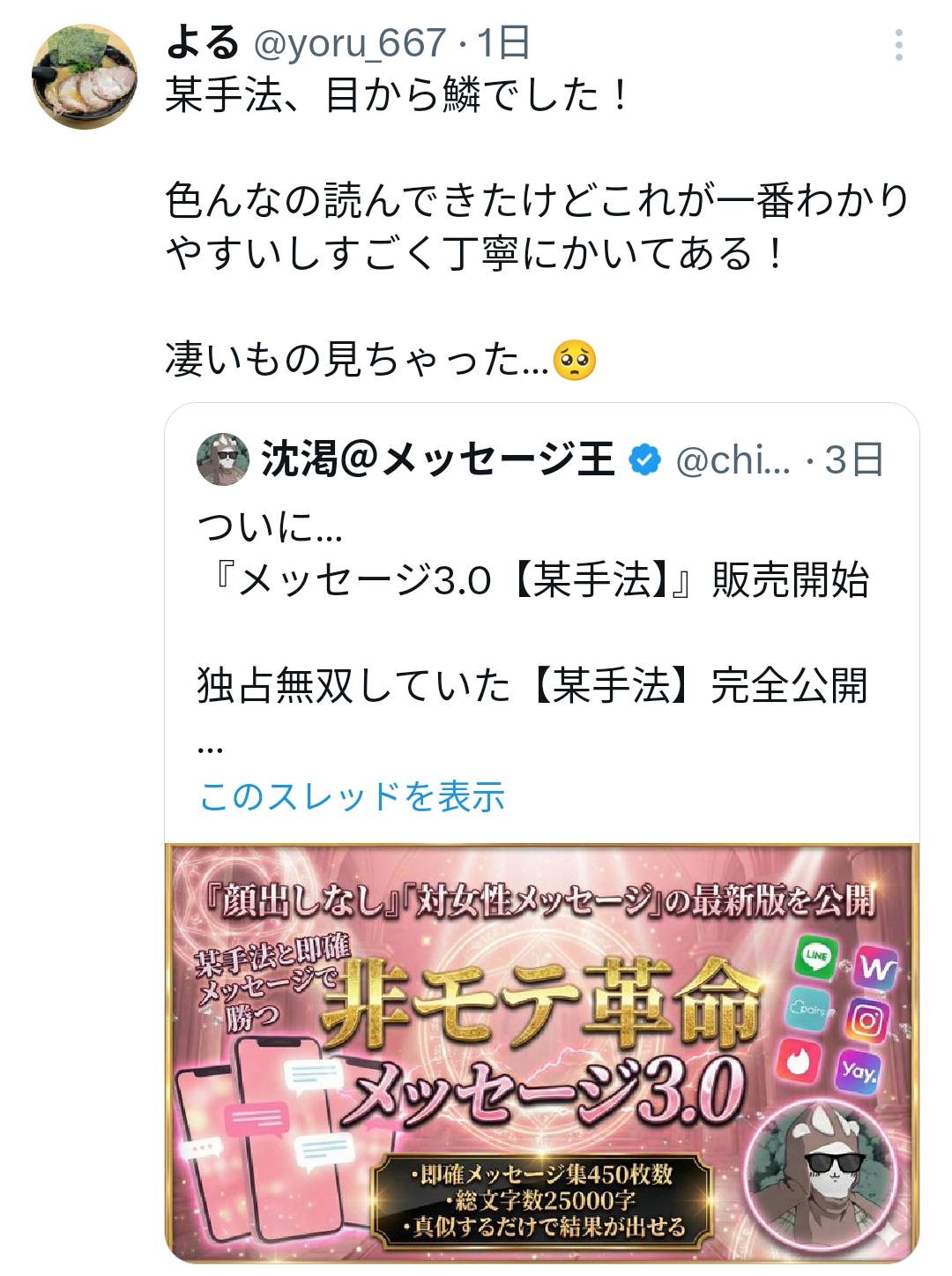The width and height of the screenshot is (952, 1276).
Task: Tap the quoted tweet's author avatar
Action: click(x=223, y=459)
